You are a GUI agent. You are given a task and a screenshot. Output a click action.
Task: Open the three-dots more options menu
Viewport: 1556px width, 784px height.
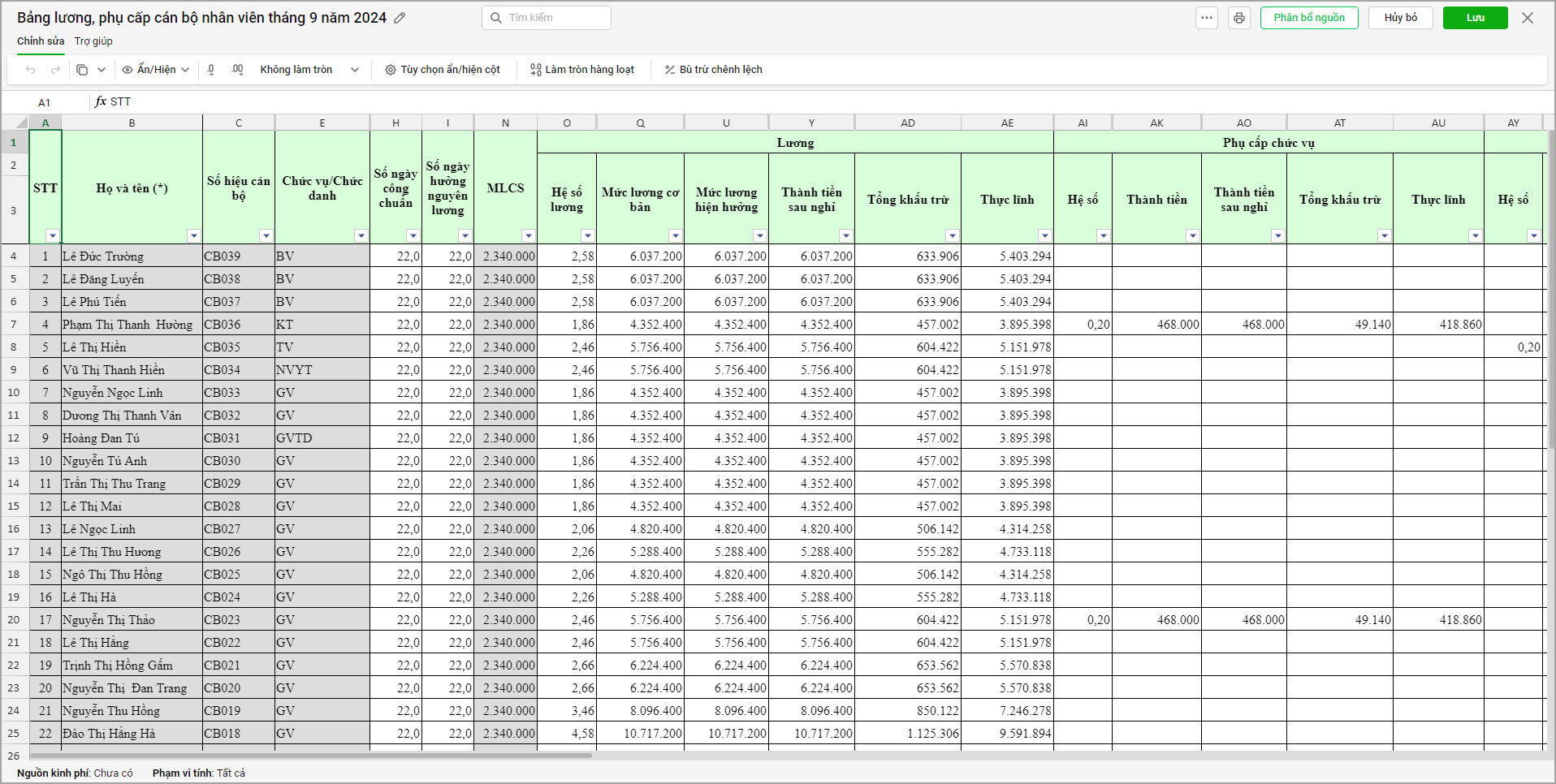pyautogui.click(x=1207, y=18)
